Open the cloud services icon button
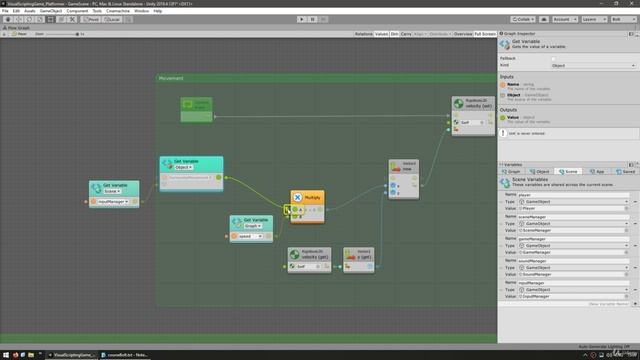640x360 pixels. (x=544, y=19)
